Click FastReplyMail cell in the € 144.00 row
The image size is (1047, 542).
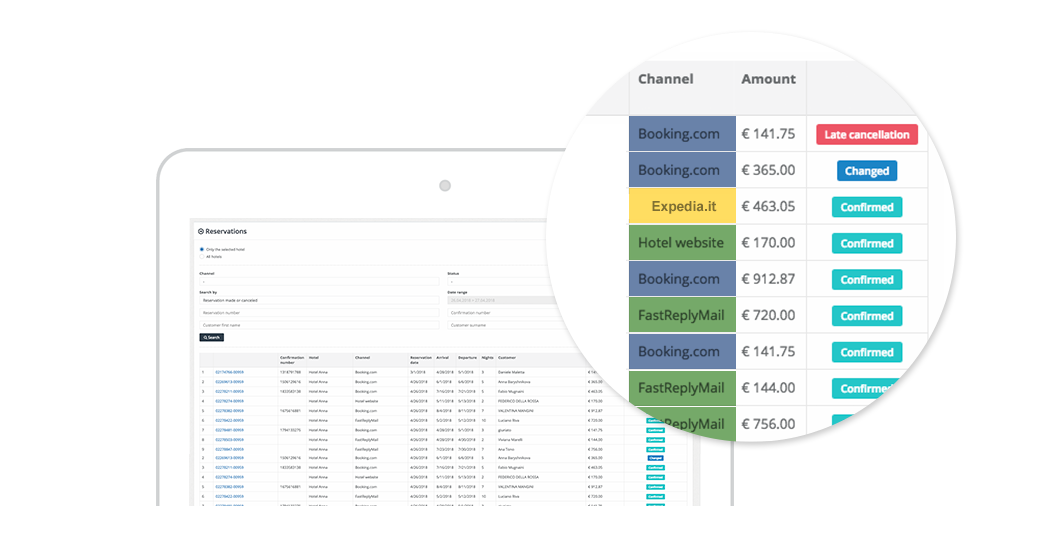(x=682, y=388)
